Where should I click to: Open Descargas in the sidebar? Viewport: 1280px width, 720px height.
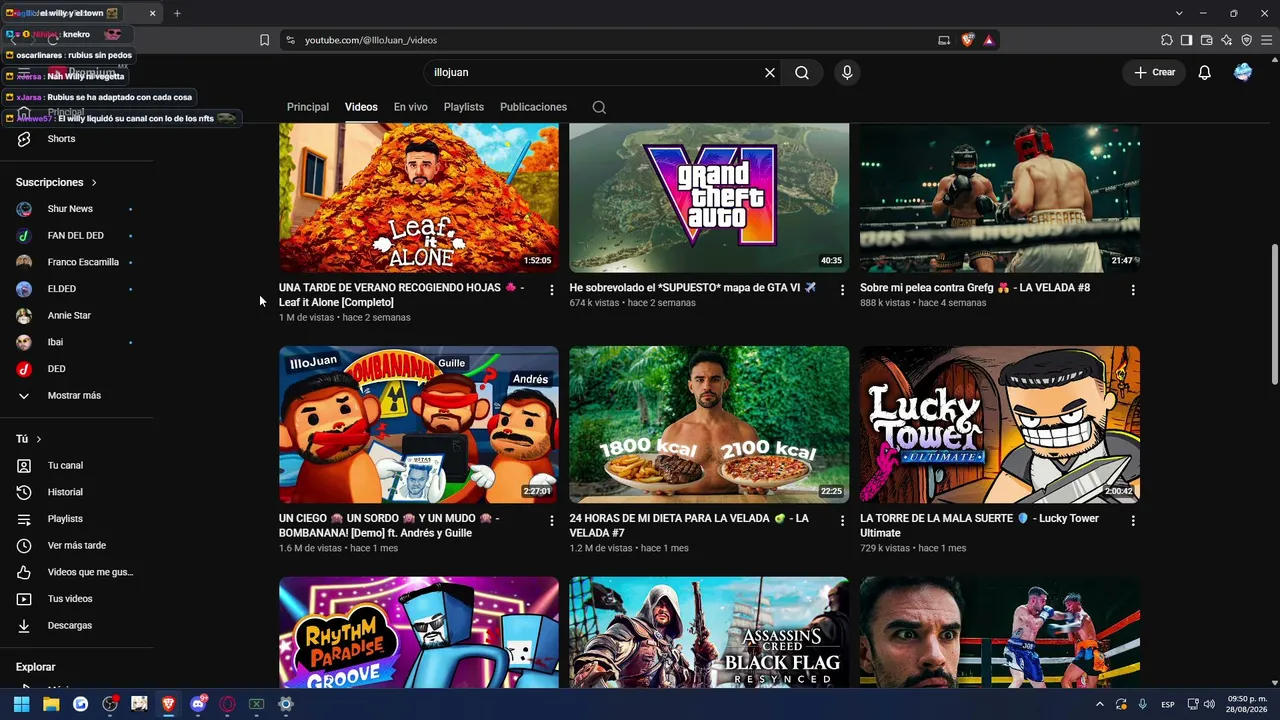click(x=69, y=626)
